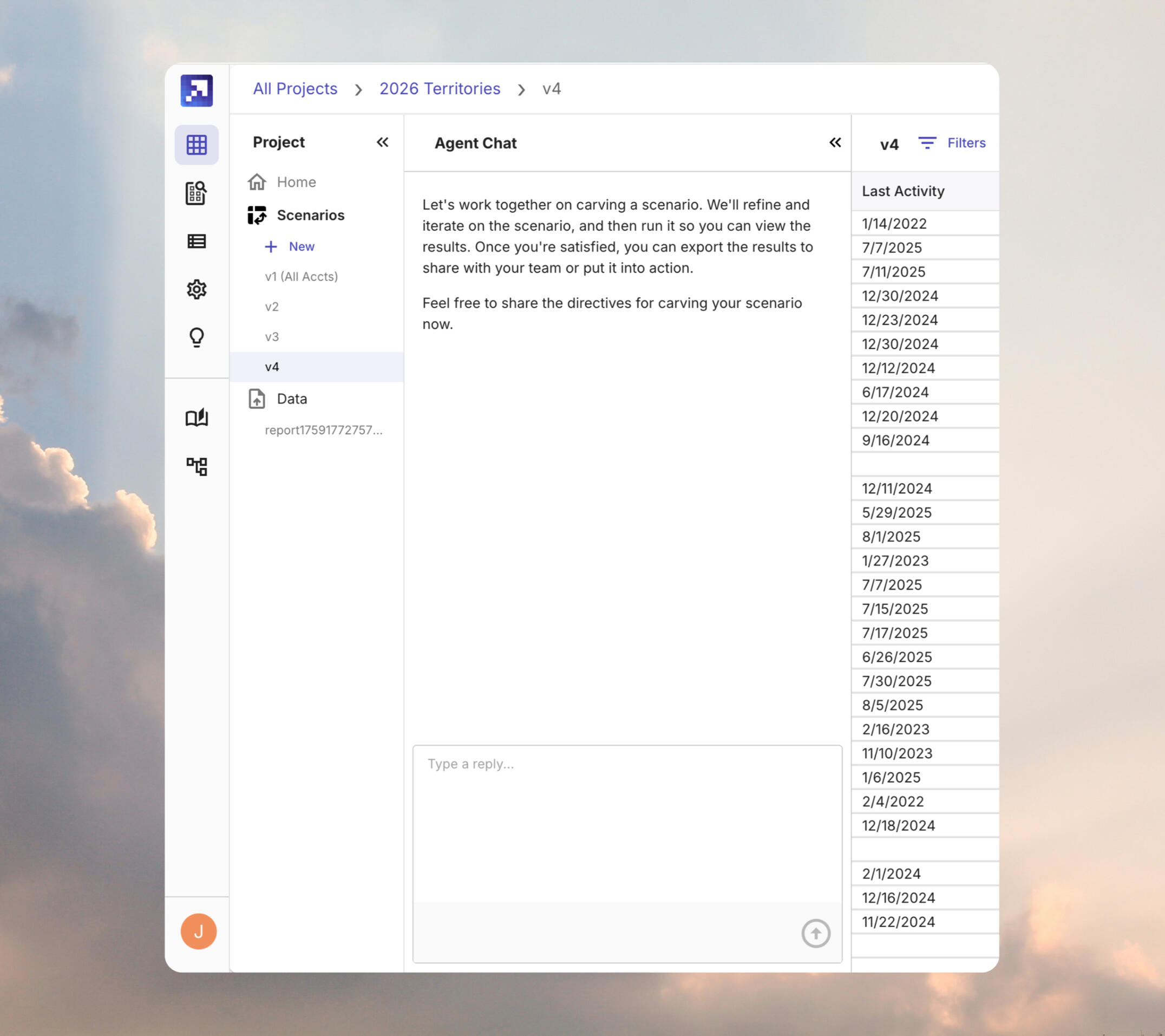Image resolution: width=1165 pixels, height=1036 pixels.
Task: Collapse the Project panel
Action: 382,142
